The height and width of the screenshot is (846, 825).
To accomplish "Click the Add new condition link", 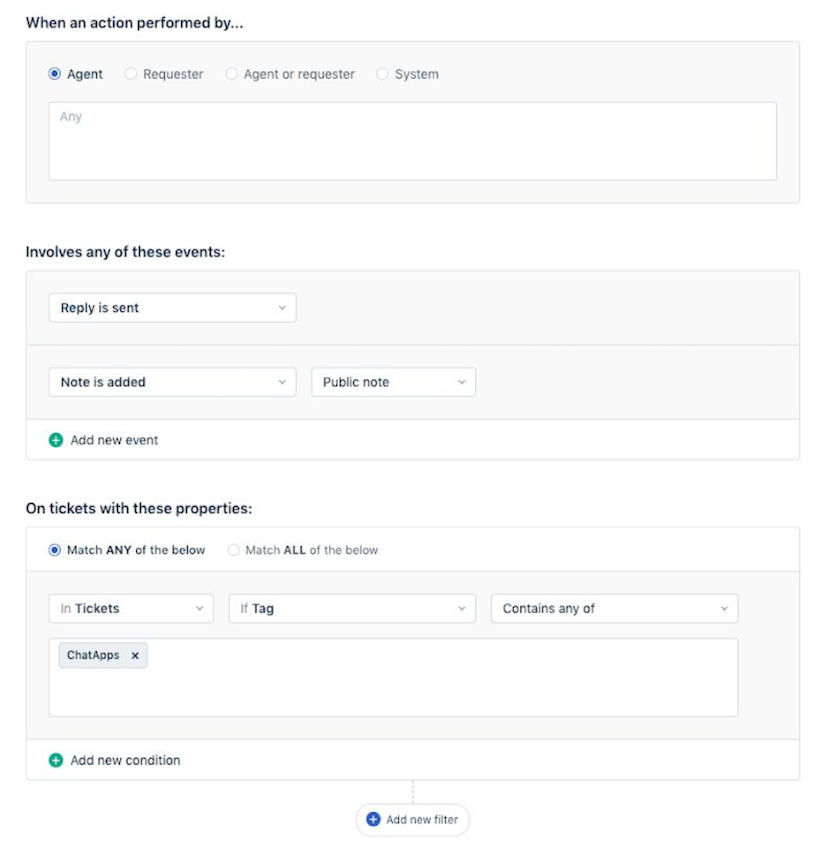I will [124, 760].
